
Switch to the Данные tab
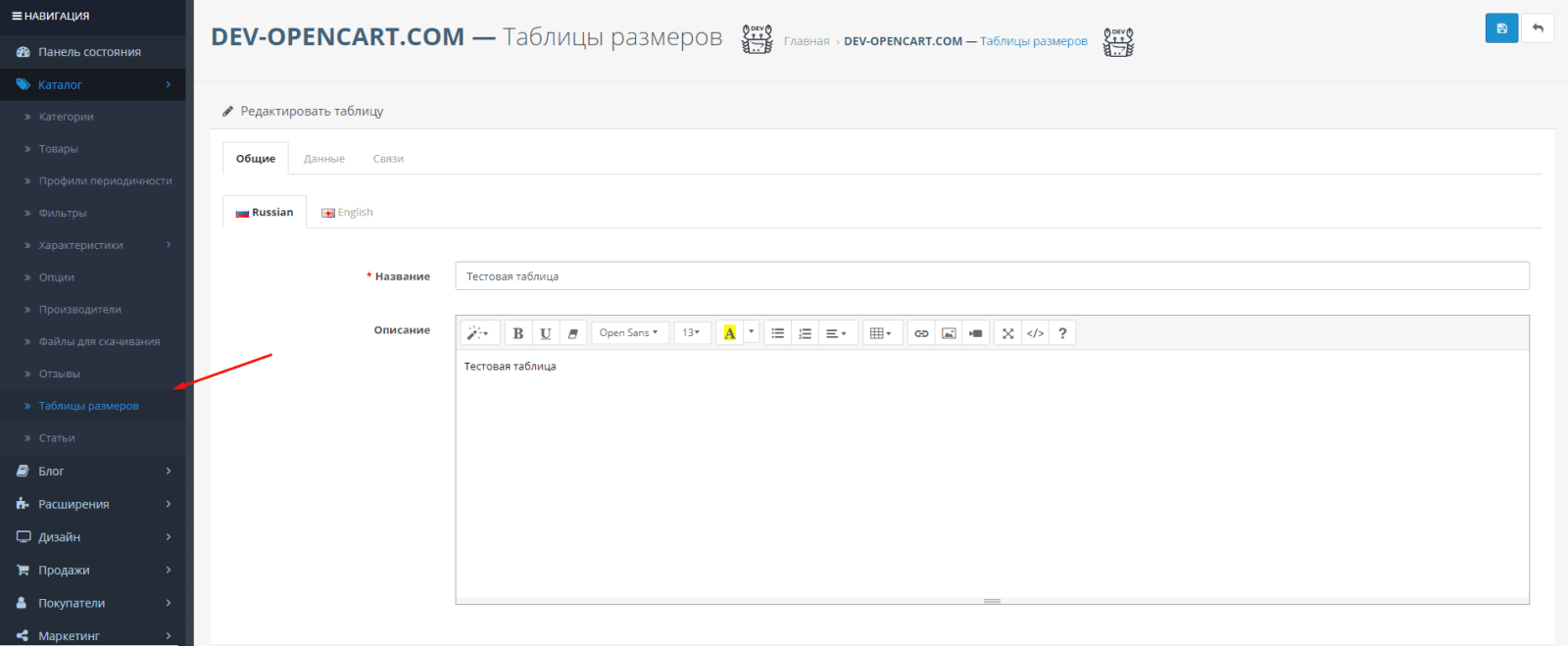coord(324,159)
